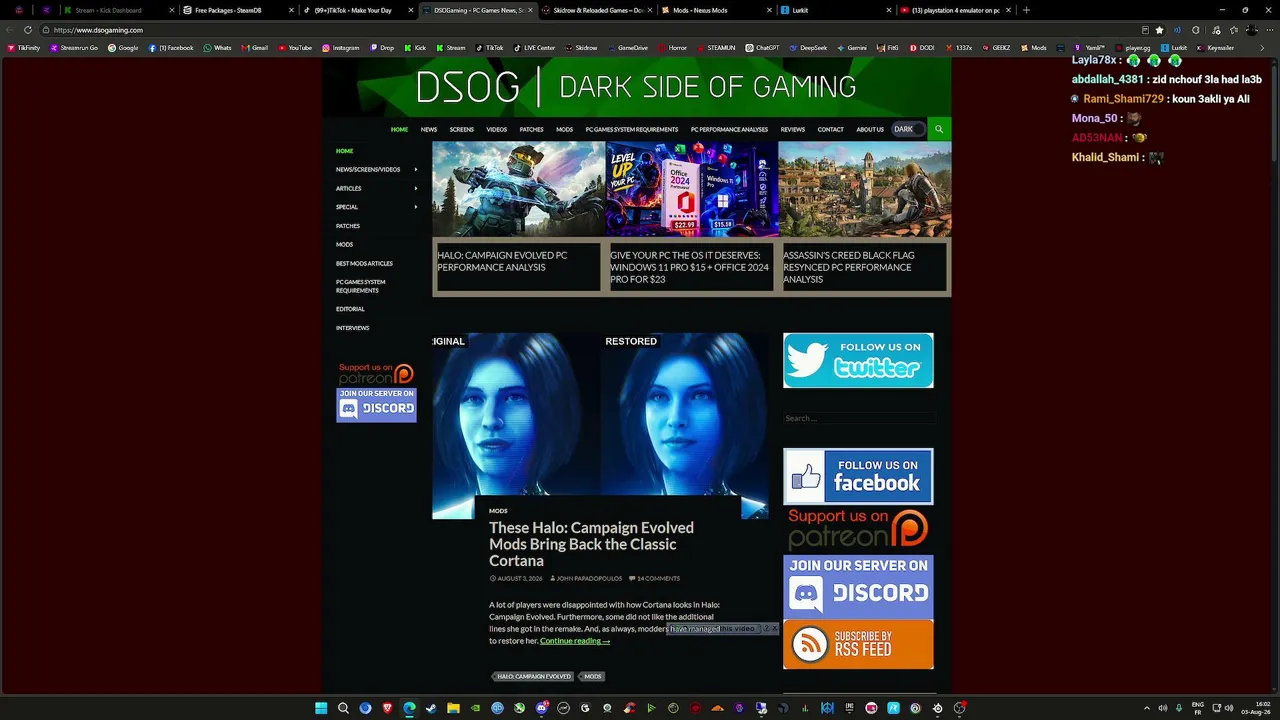Open the GameDrive bookmark
The image size is (1280, 720).
pos(628,48)
